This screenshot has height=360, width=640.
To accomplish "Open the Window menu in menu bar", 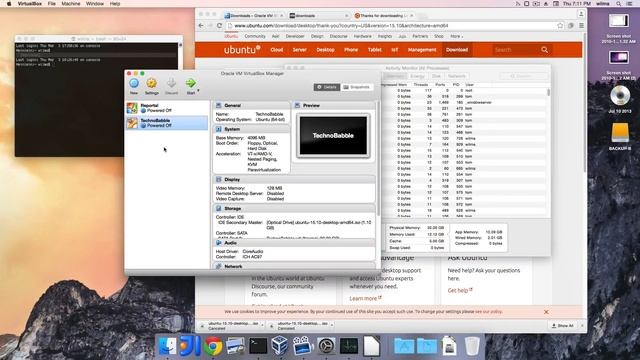I will [x=95, y=4].
